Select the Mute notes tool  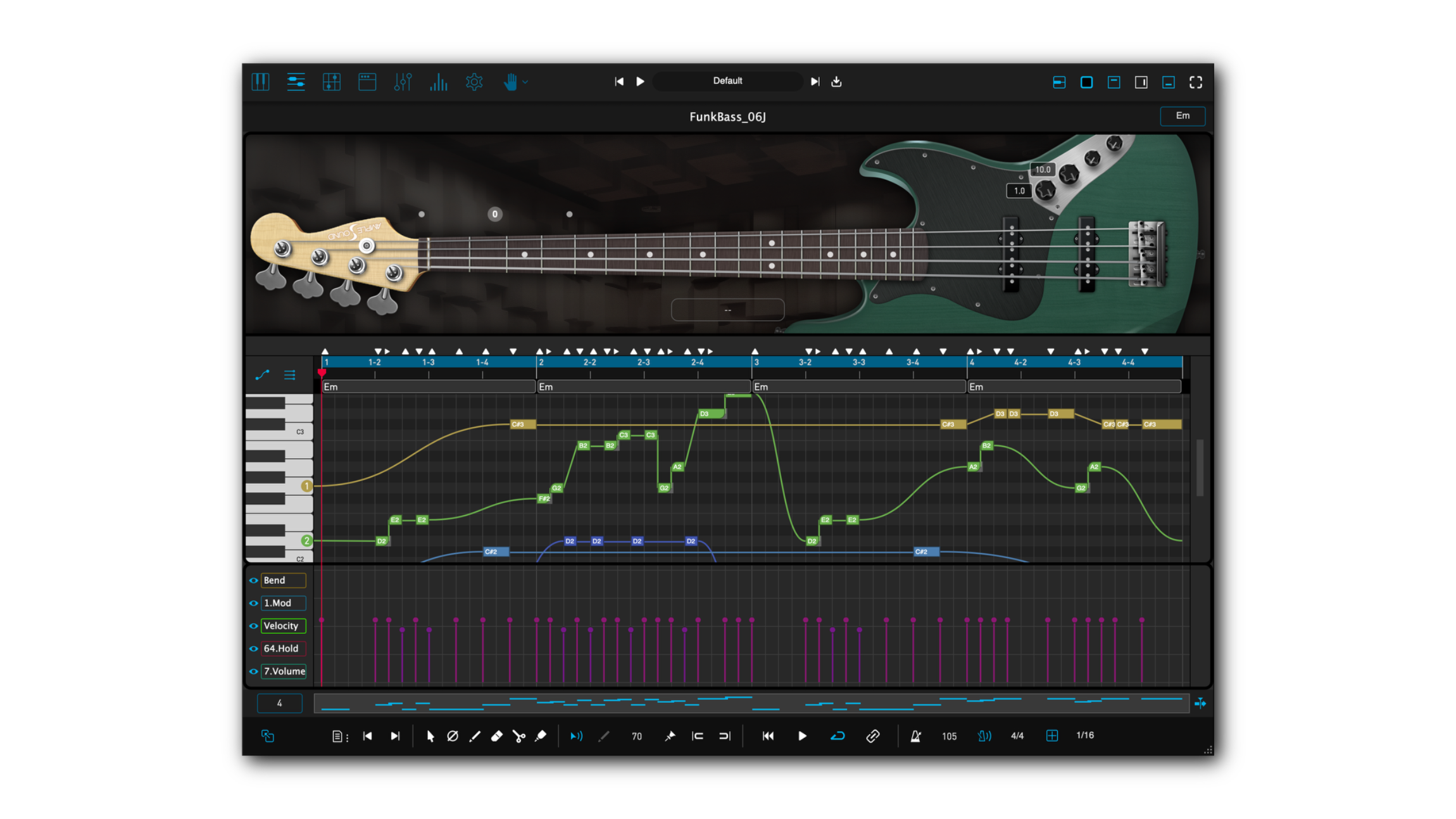coord(453,735)
